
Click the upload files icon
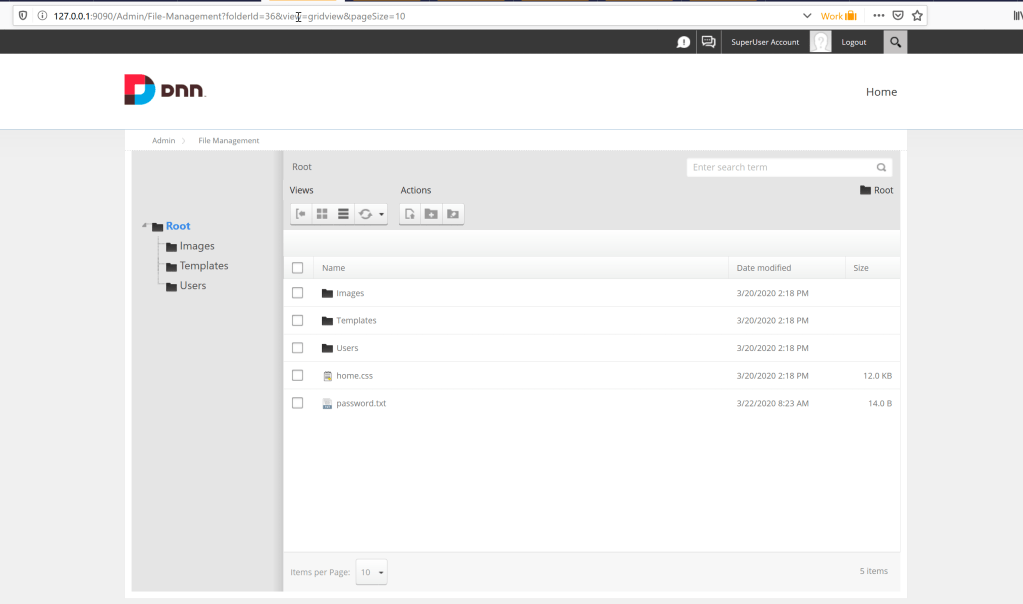tap(410, 214)
